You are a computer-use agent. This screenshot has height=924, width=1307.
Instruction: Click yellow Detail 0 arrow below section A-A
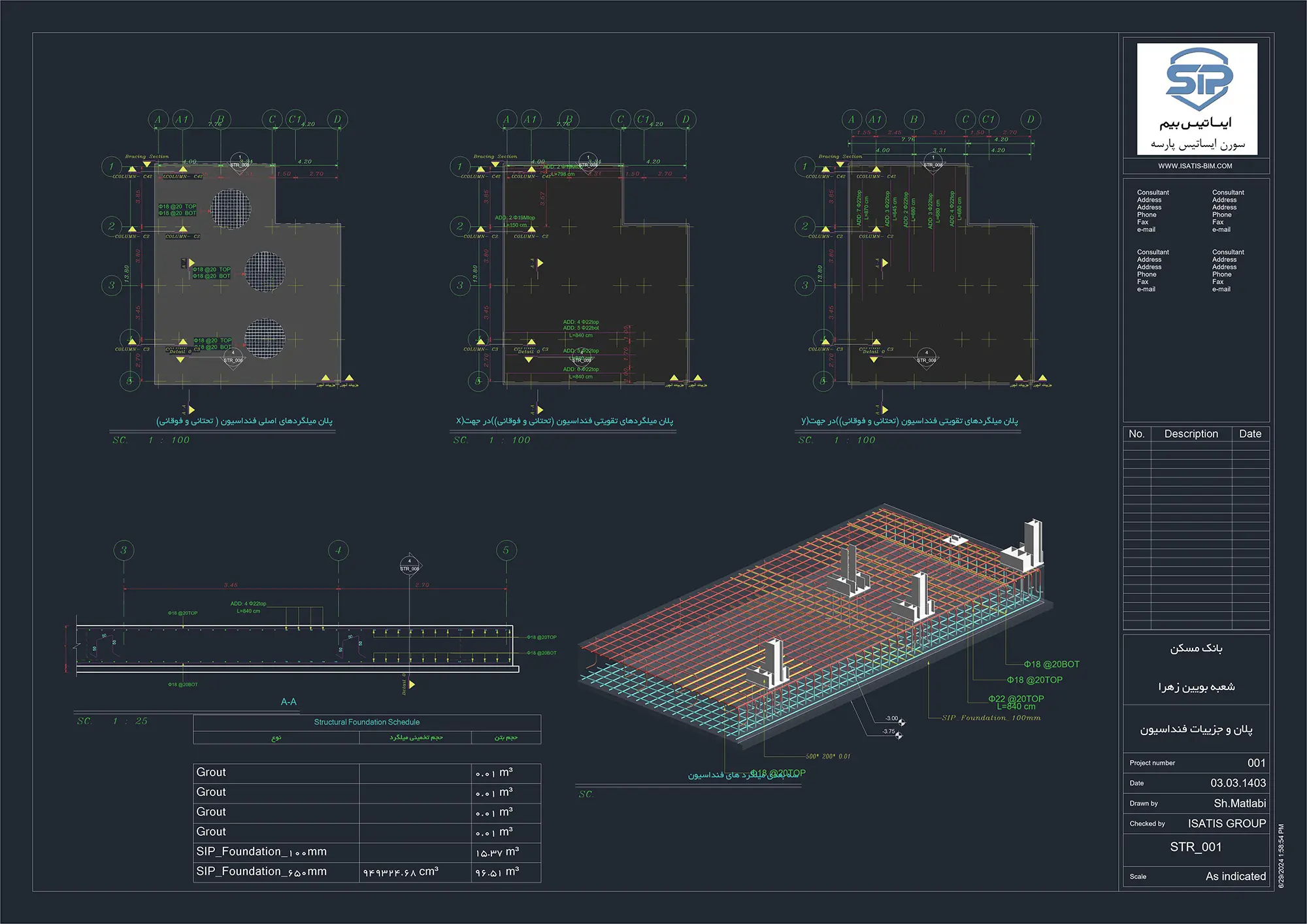click(412, 684)
